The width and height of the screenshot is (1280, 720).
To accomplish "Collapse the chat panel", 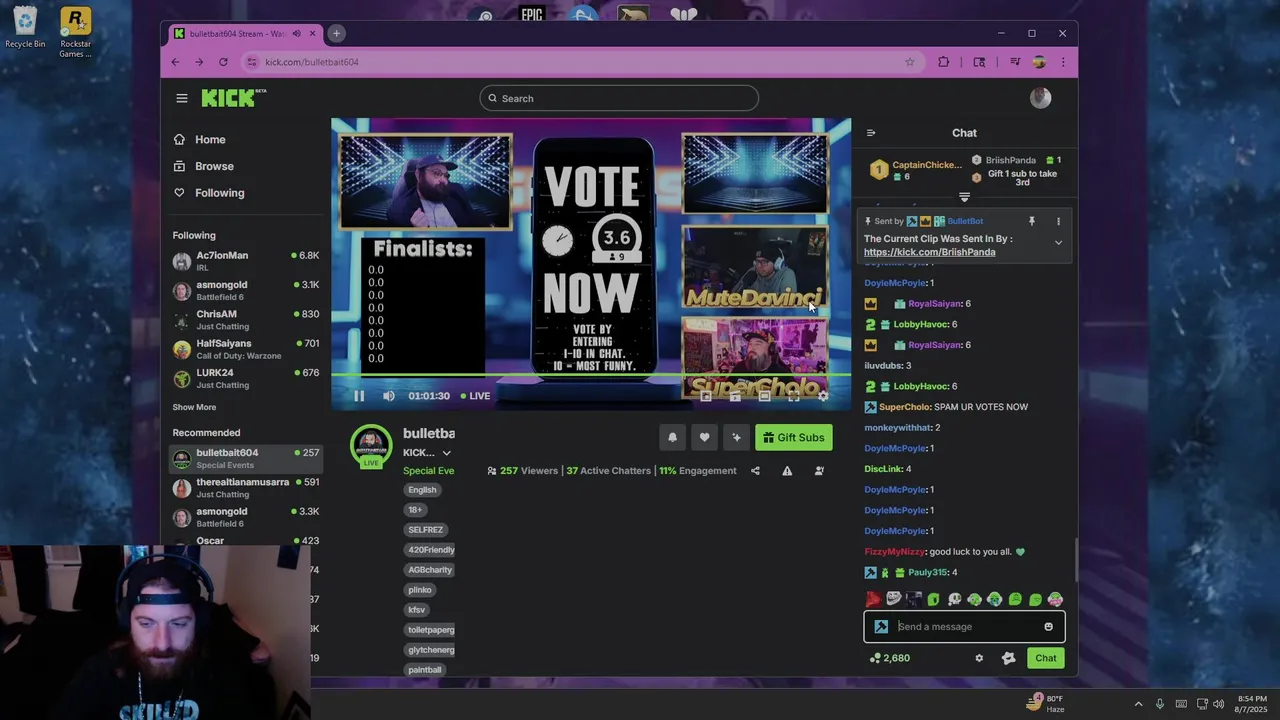I will click(x=871, y=133).
